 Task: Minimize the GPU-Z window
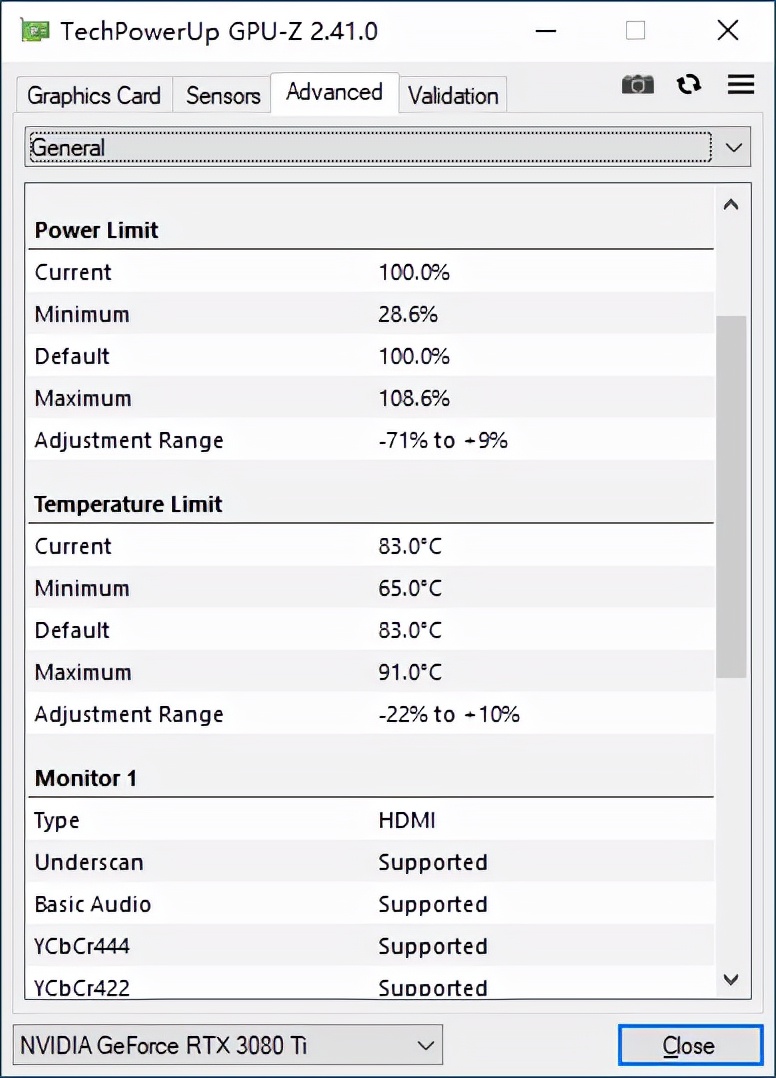pos(545,31)
